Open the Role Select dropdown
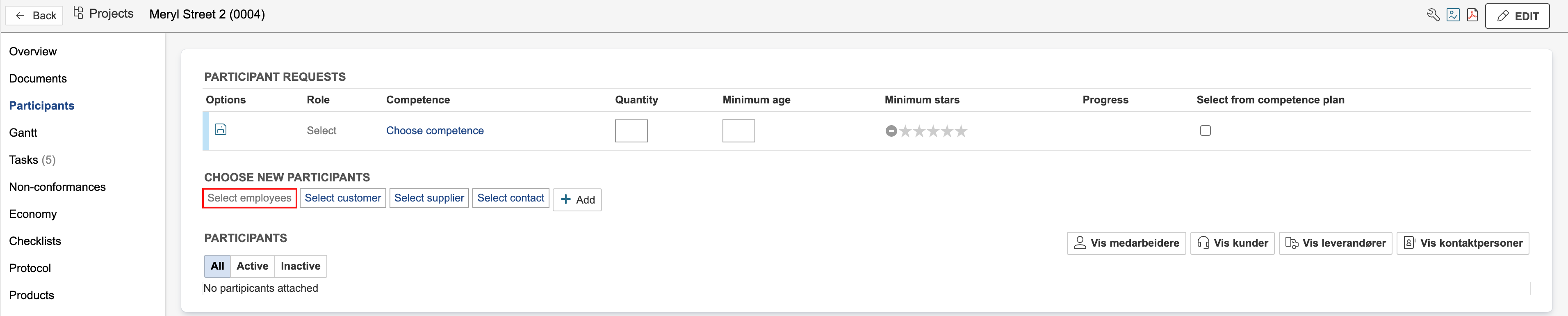The height and width of the screenshot is (316, 1568). [x=321, y=131]
